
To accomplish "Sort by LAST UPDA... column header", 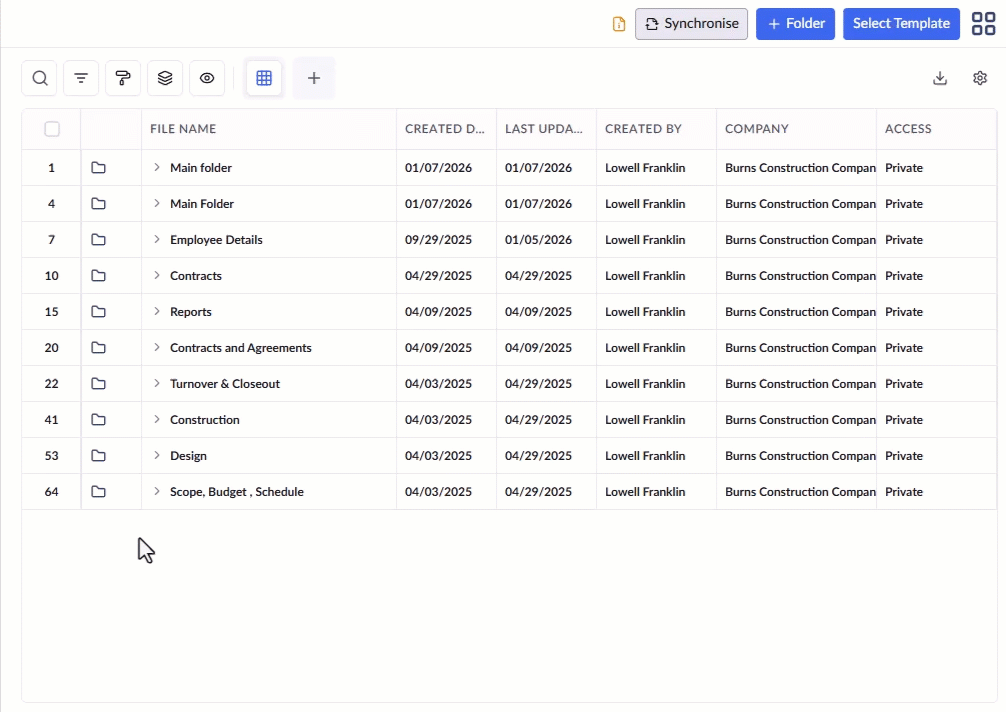I will (x=547, y=129).
